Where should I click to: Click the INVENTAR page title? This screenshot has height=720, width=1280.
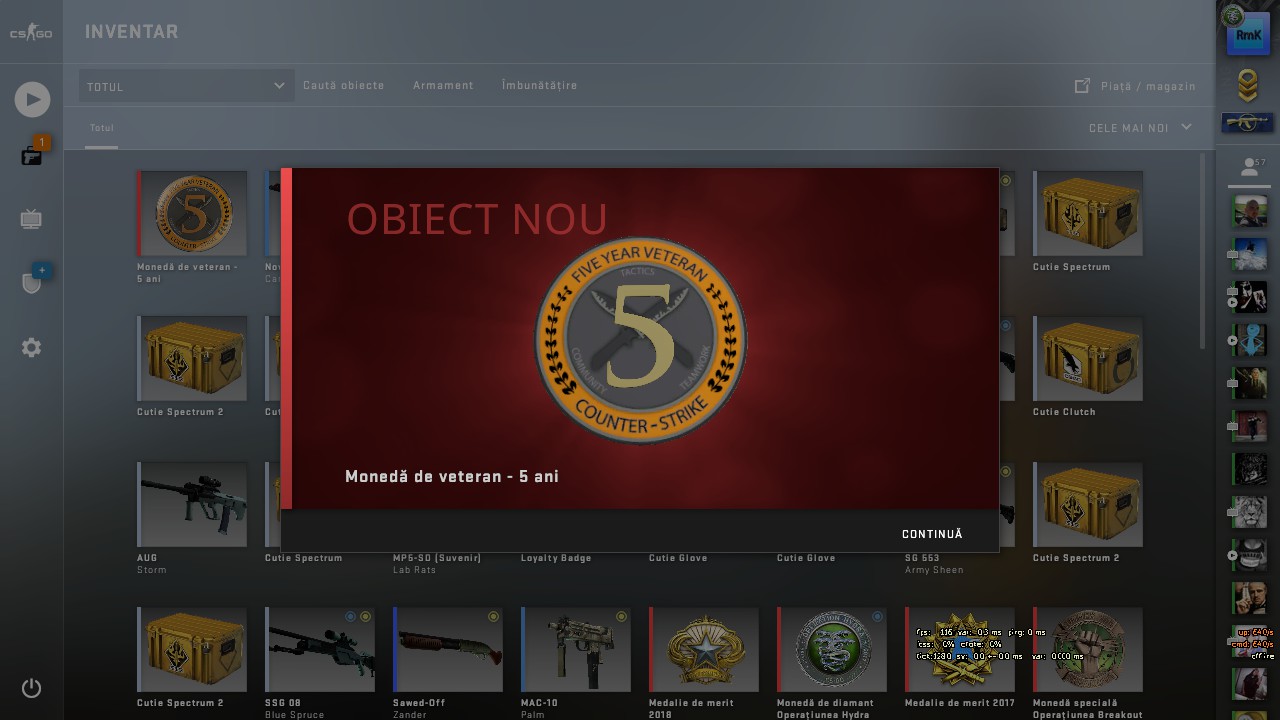[x=132, y=32]
